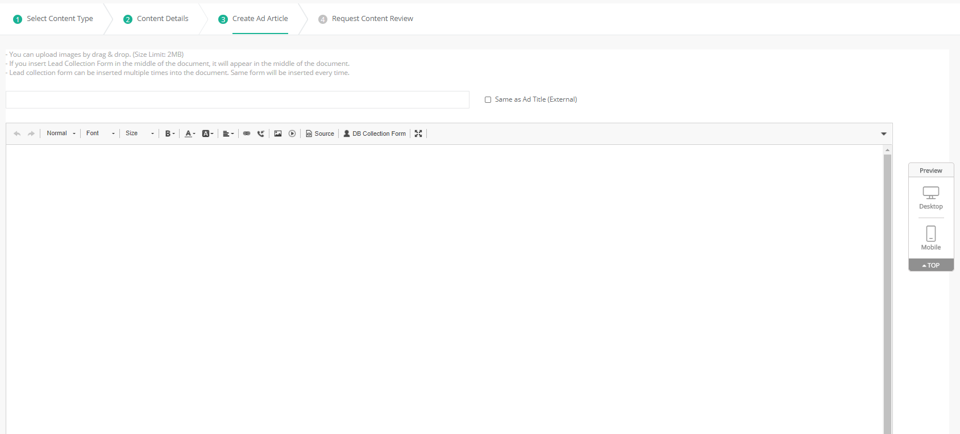
Task: Click the Preview panel header
Action: coord(931,170)
